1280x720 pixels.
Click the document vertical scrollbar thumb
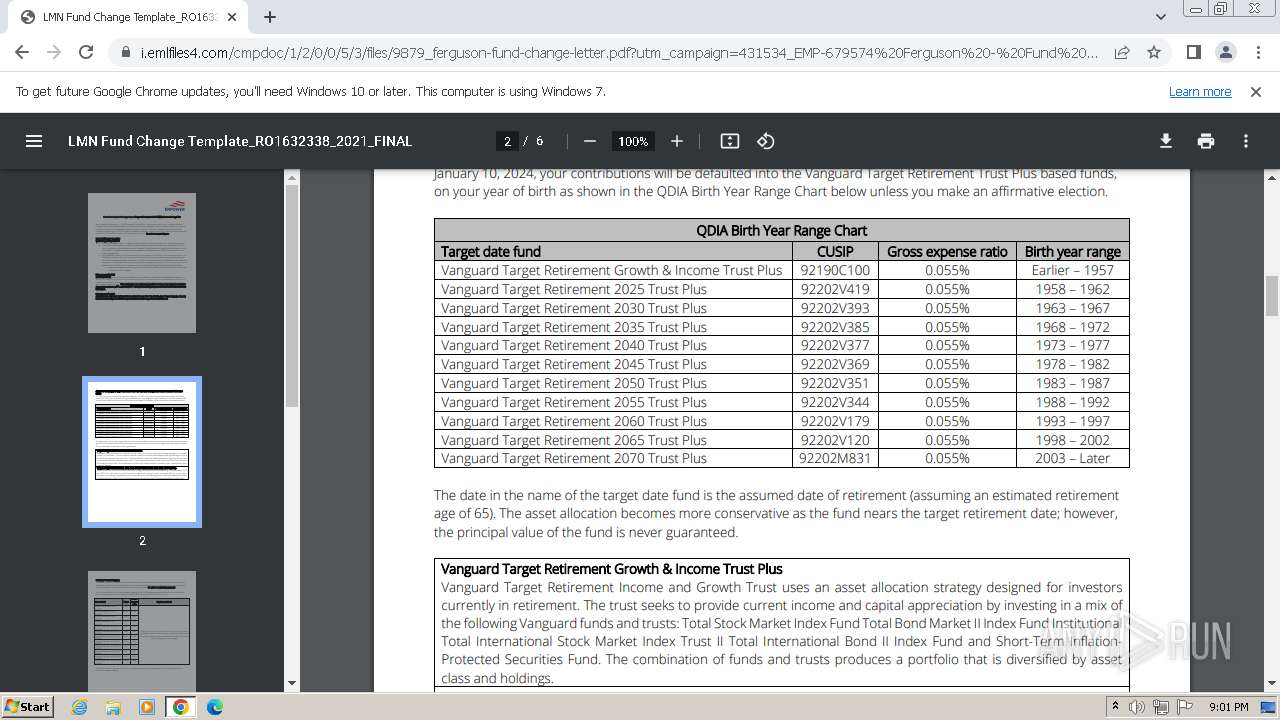1272,295
